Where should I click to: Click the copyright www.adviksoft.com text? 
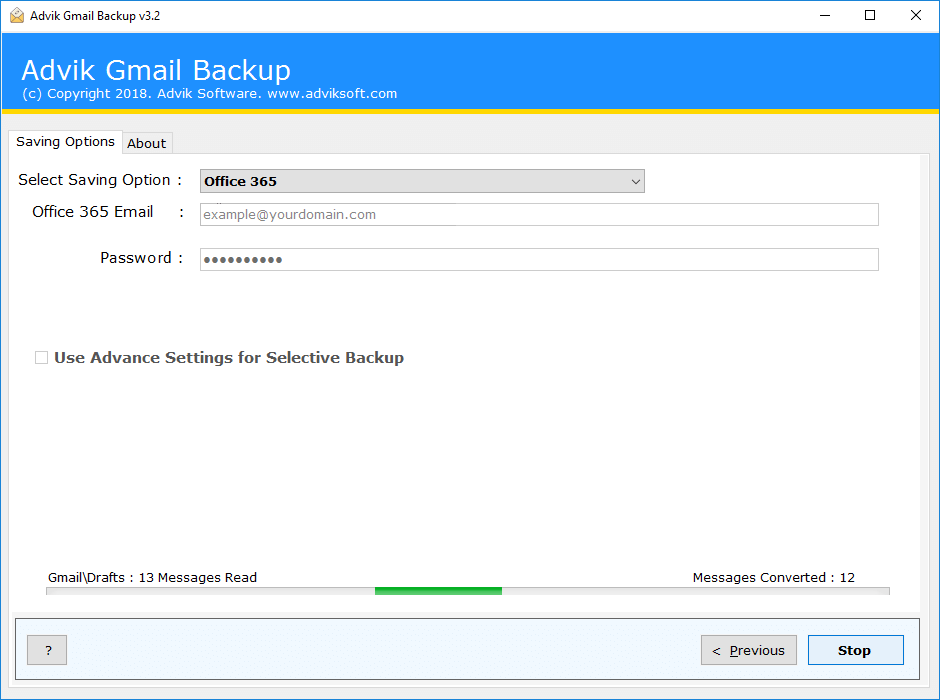point(209,93)
